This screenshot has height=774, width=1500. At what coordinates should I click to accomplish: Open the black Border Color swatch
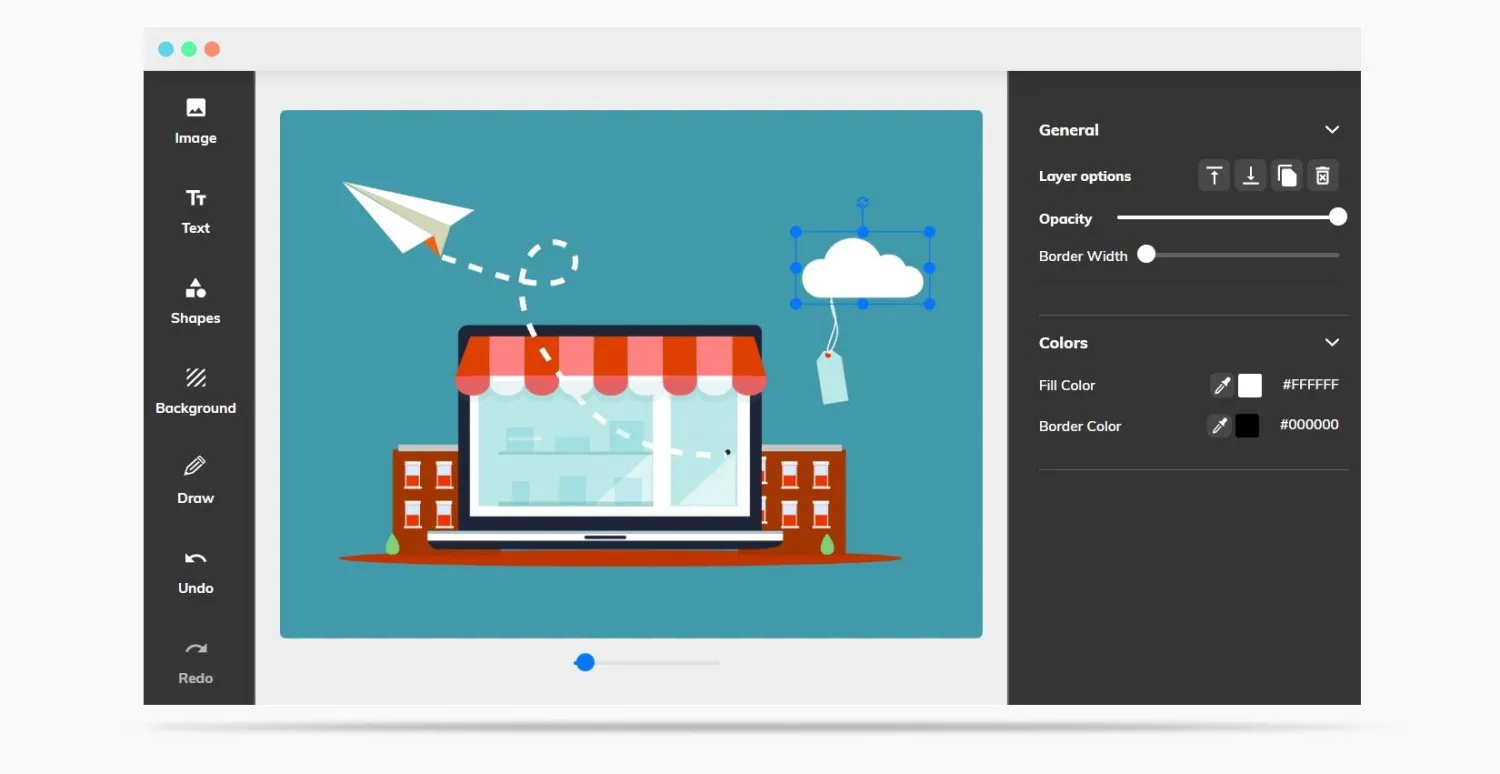1249,425
